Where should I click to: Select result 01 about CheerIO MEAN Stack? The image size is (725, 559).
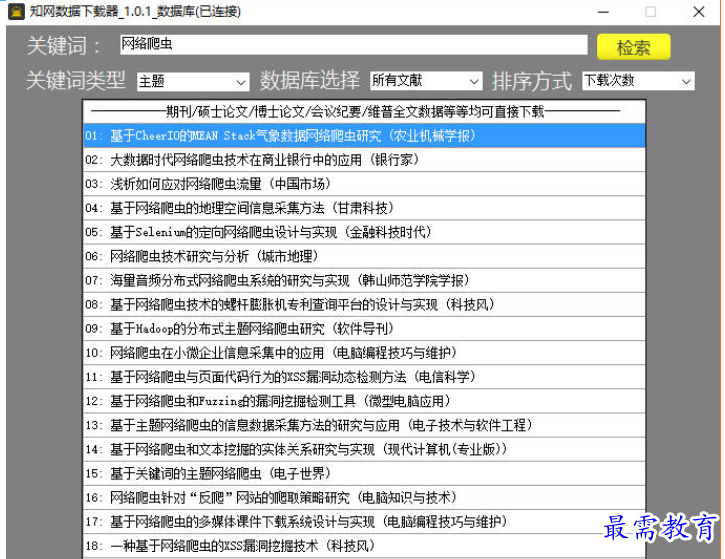coord(364,135)
